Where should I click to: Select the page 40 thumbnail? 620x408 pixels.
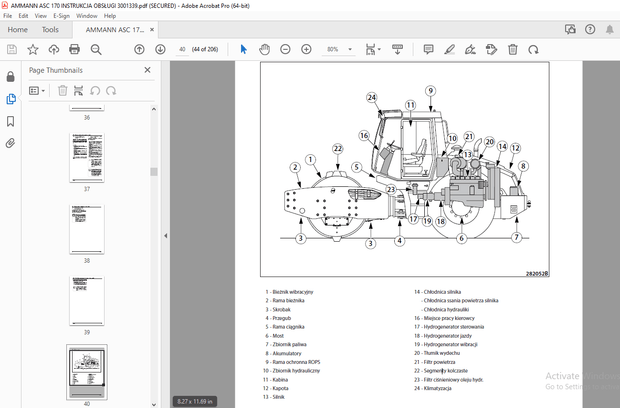[87, 372]
